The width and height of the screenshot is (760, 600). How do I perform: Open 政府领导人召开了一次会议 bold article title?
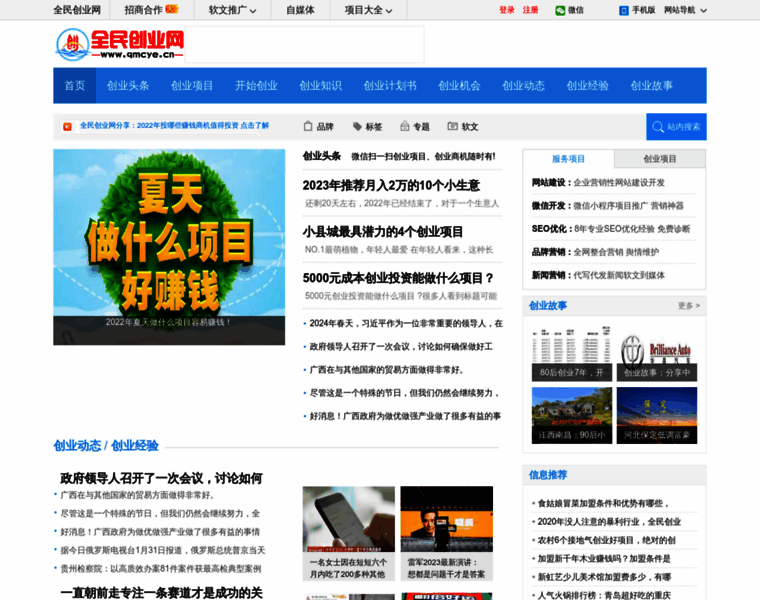[161, 479]
